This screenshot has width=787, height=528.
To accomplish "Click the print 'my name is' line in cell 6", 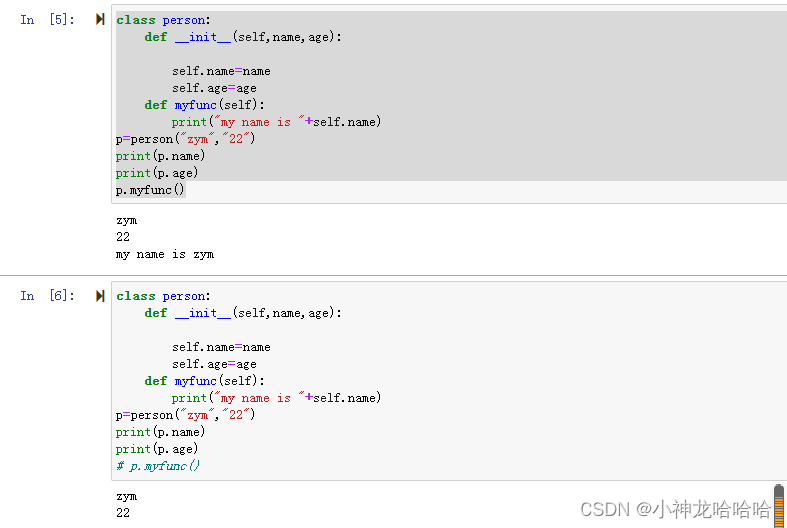I will 277,398.
